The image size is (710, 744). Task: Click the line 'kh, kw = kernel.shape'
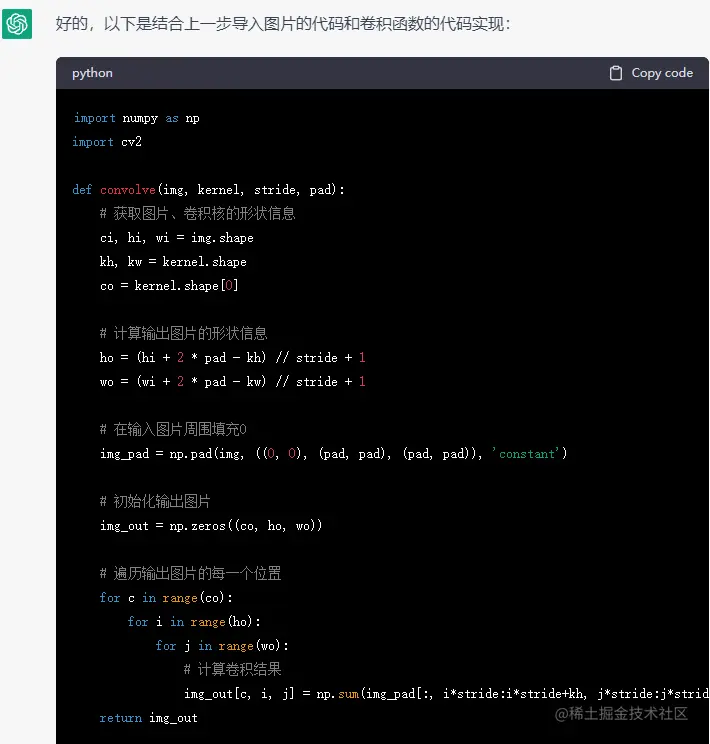[x=173, y=261]
